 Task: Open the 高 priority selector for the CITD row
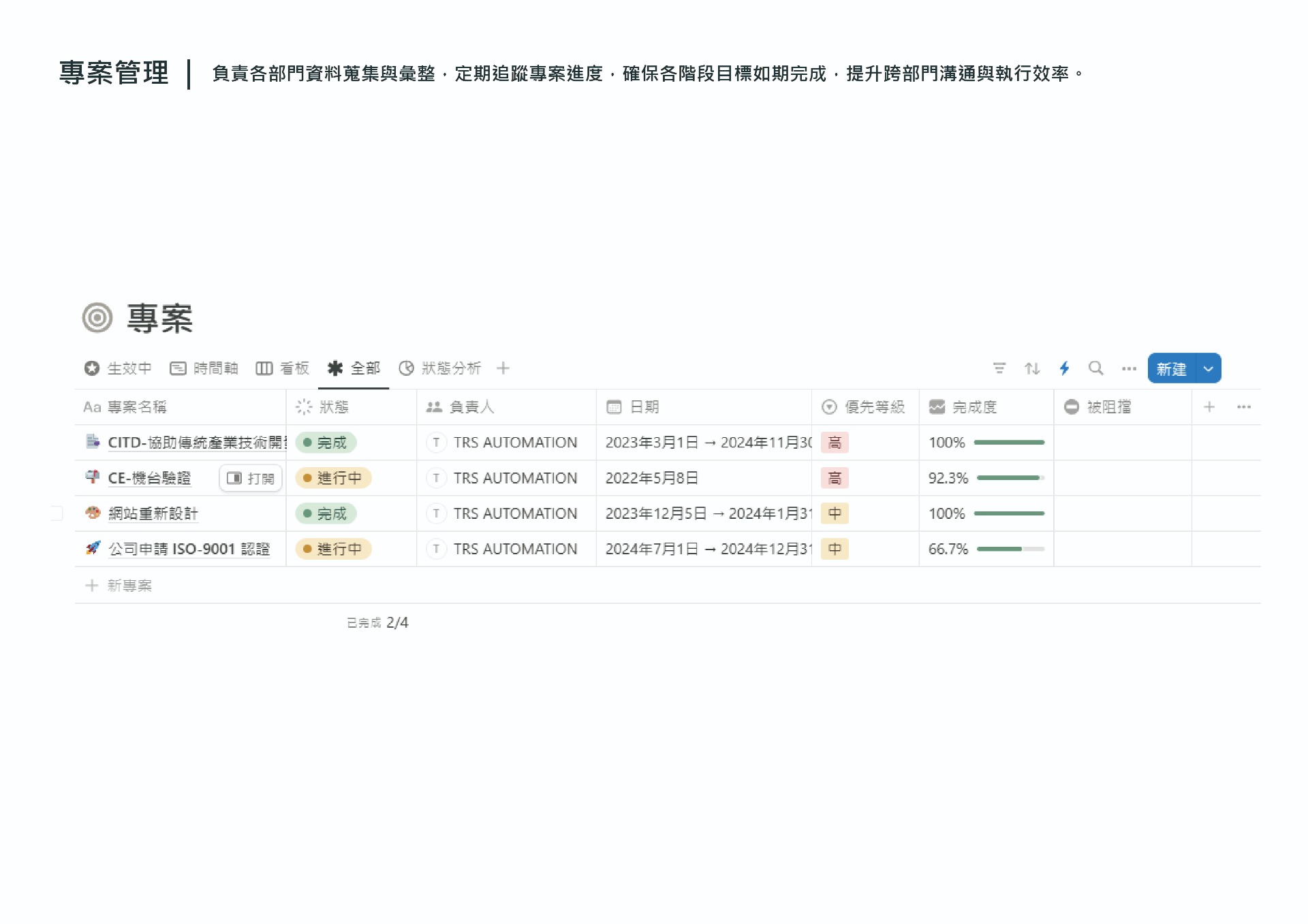(835, 443)
